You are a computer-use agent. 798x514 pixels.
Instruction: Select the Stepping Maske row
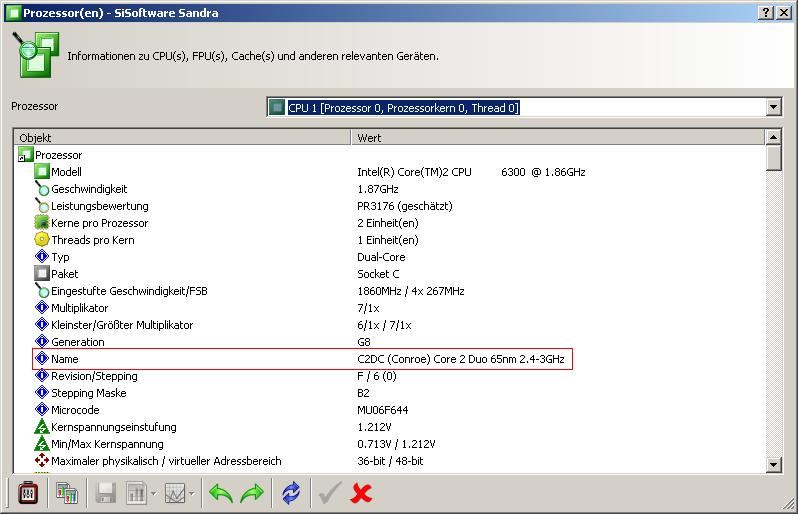click(x=89, y=393)
